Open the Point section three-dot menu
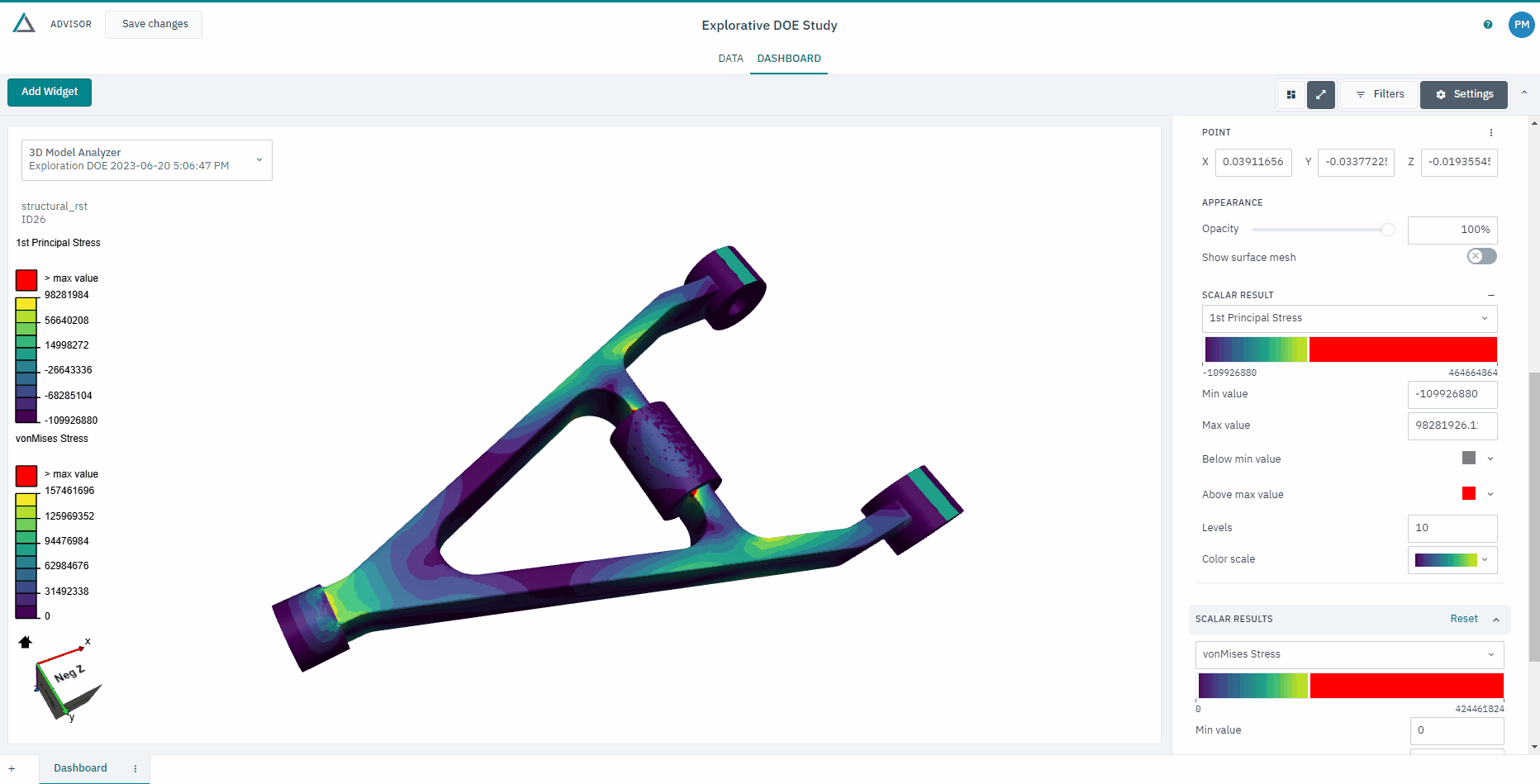This screenshot has width=1540, height=784. 1491,133
